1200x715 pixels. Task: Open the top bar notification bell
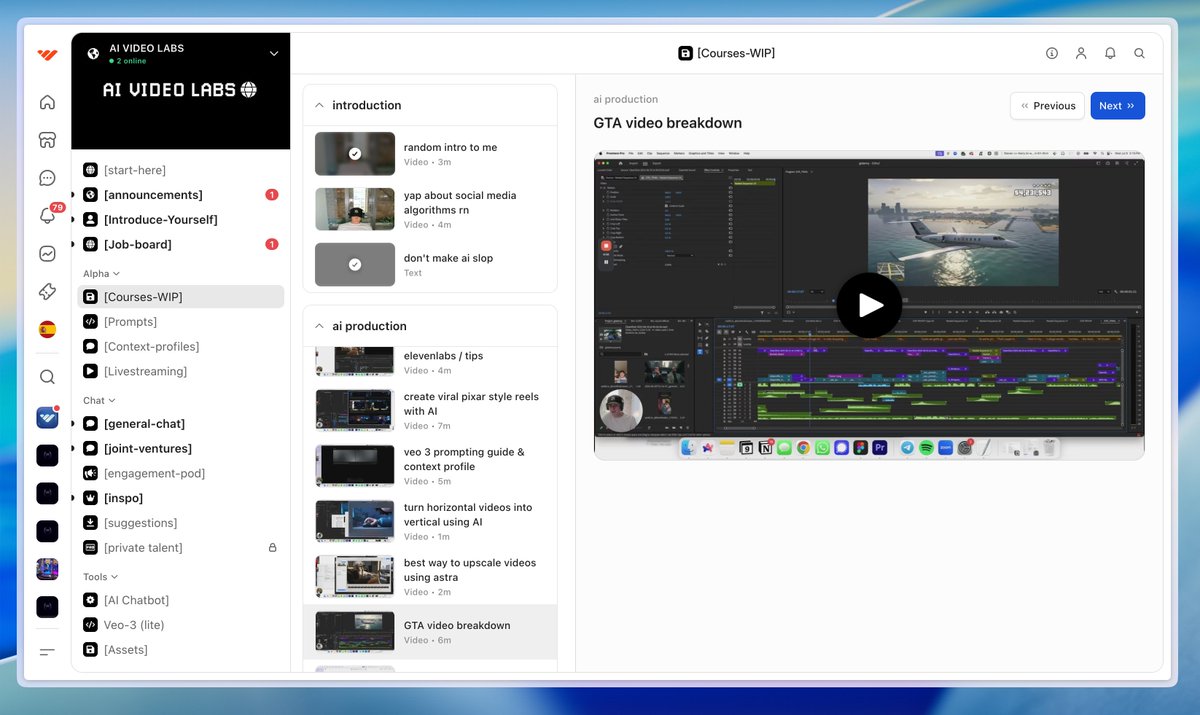[1110, 53]
